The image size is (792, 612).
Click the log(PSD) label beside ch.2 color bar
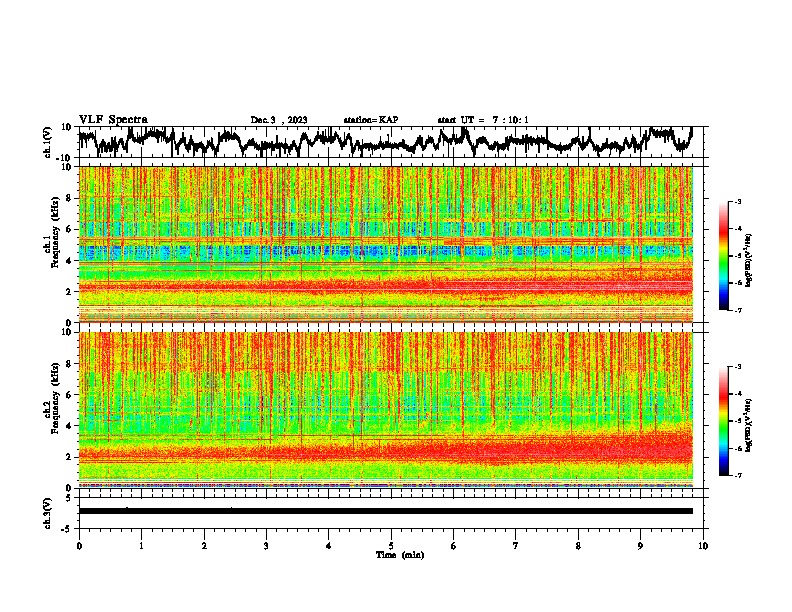coord(748,425)
